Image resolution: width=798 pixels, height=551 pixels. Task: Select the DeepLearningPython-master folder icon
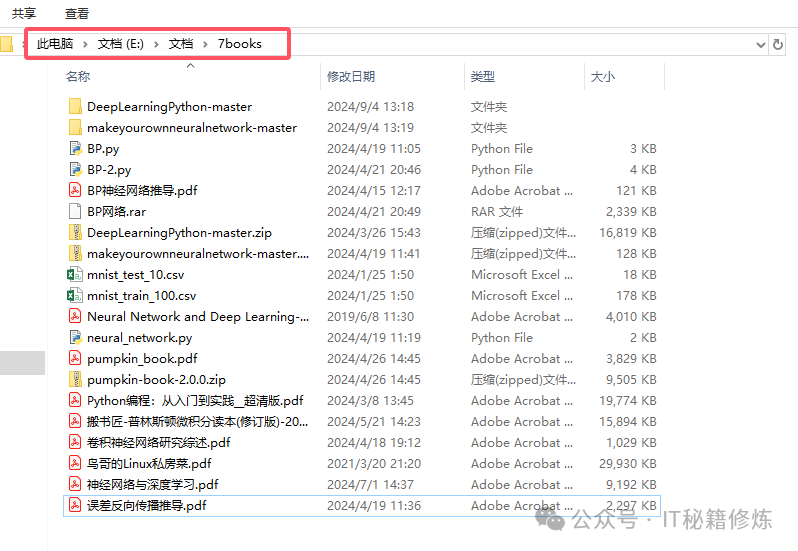click(75, 107)
